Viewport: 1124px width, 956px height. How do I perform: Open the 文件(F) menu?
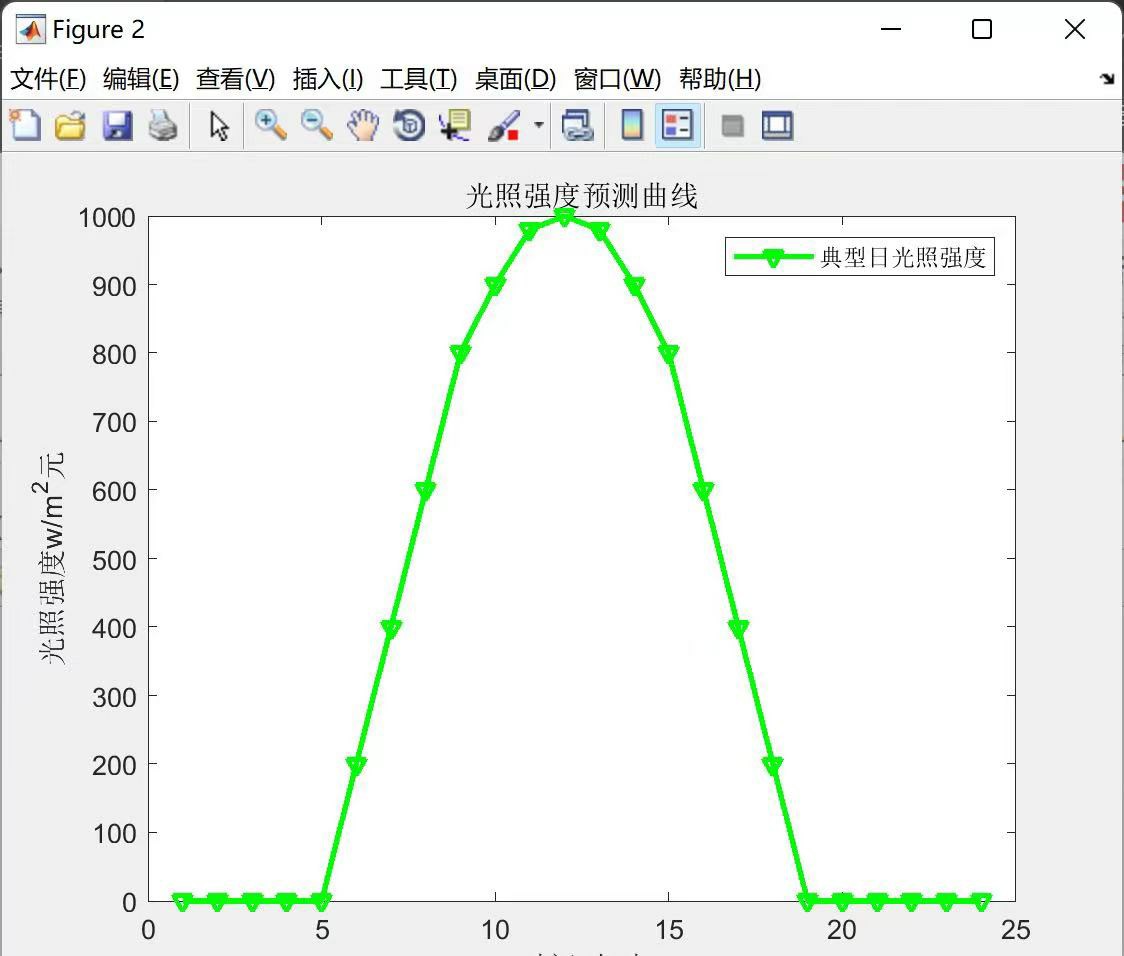pyautogui.click(x=48, y=79)
